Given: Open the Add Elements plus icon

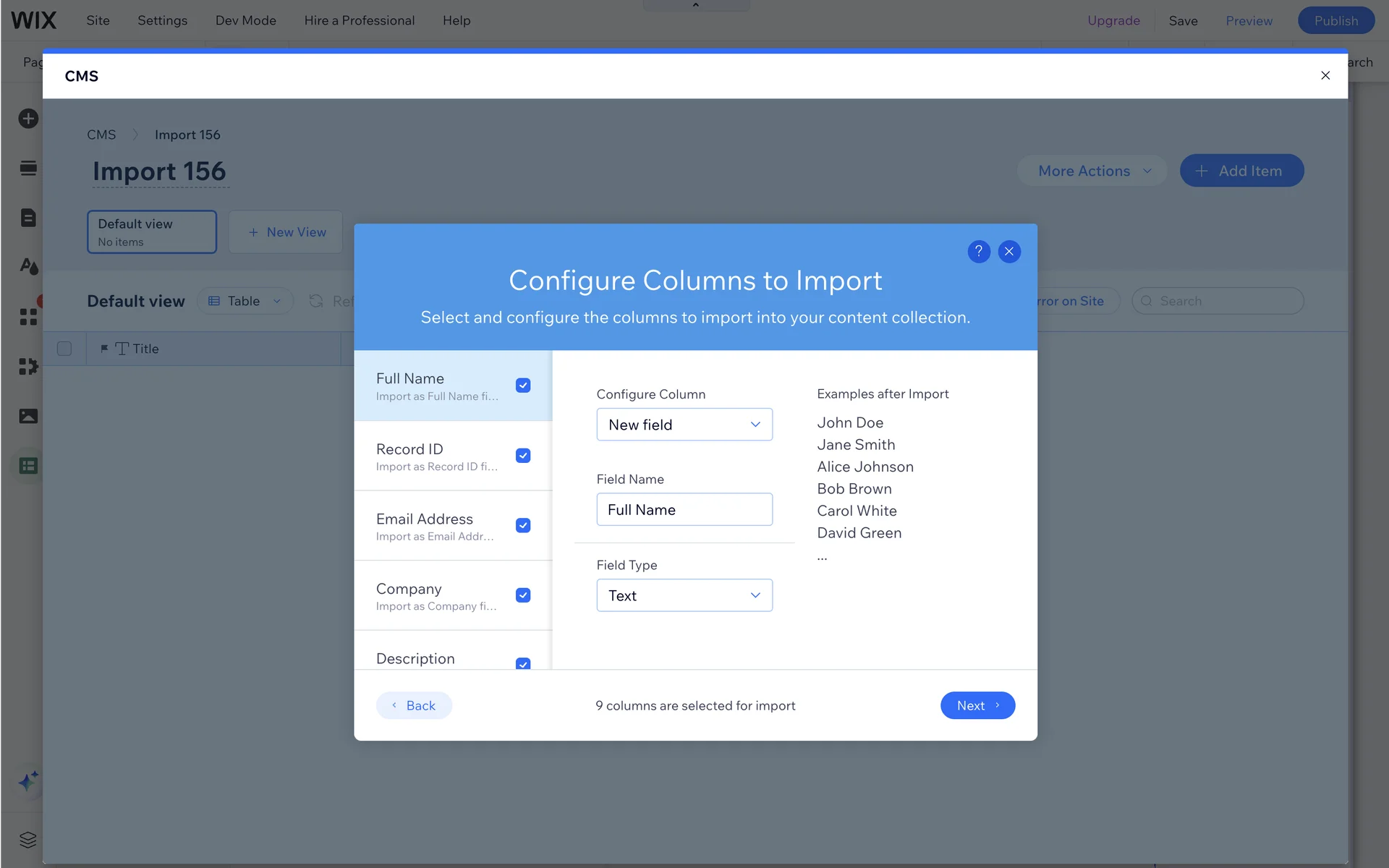Looking at the screenshot, I should [28, 119].
